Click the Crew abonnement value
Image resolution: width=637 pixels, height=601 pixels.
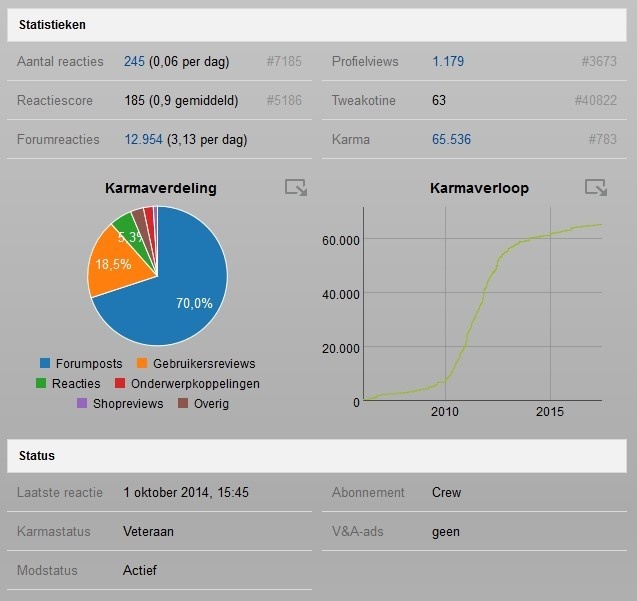click(x=446, y=493)
